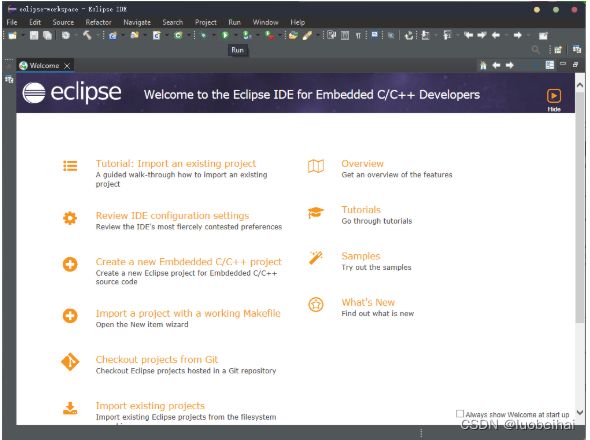Open the Debug dropdown arrow
The width and height of the screenshot is (590, 440).
(x=213, y=36)
